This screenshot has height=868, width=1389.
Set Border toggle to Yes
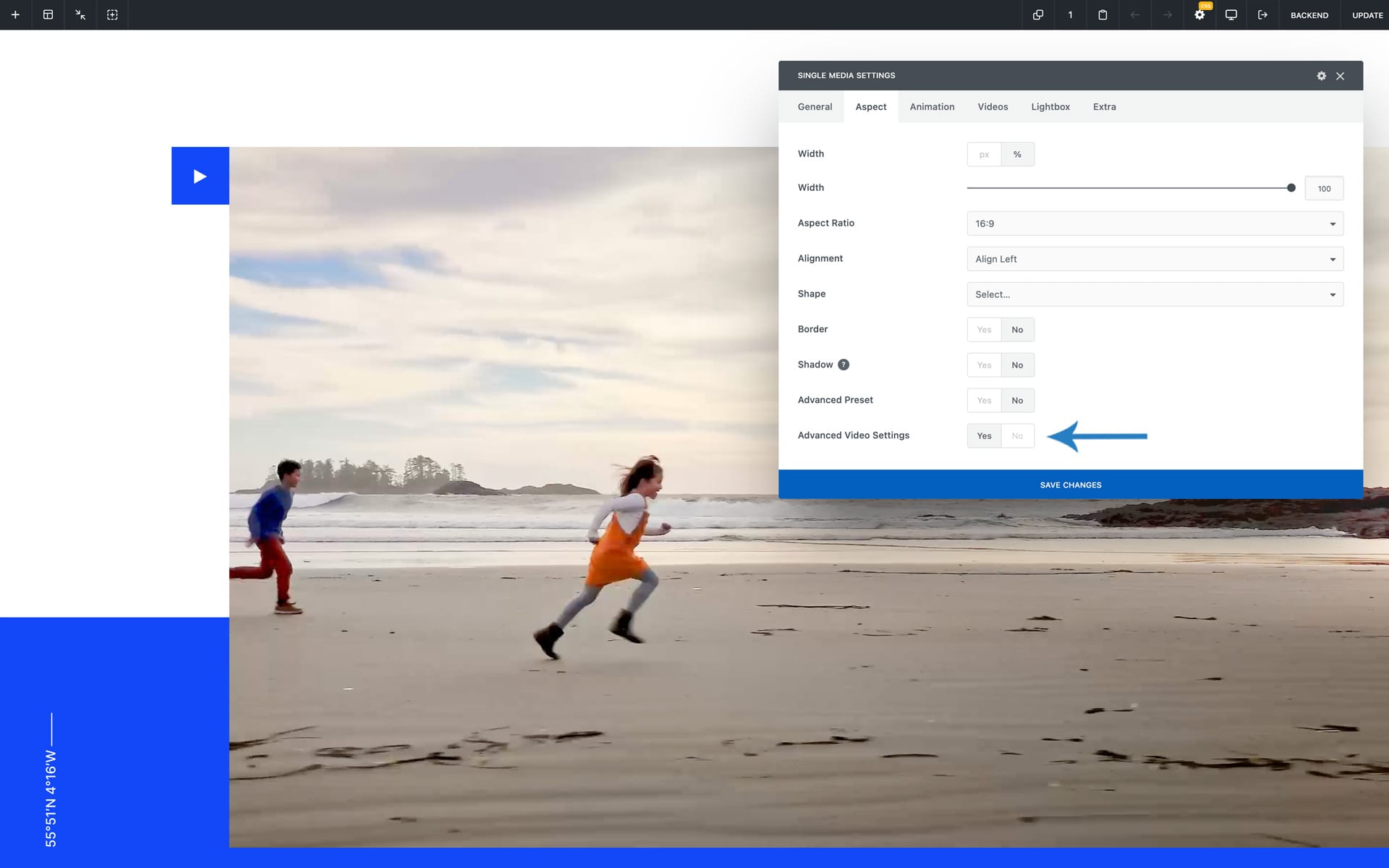click(984, 330)
